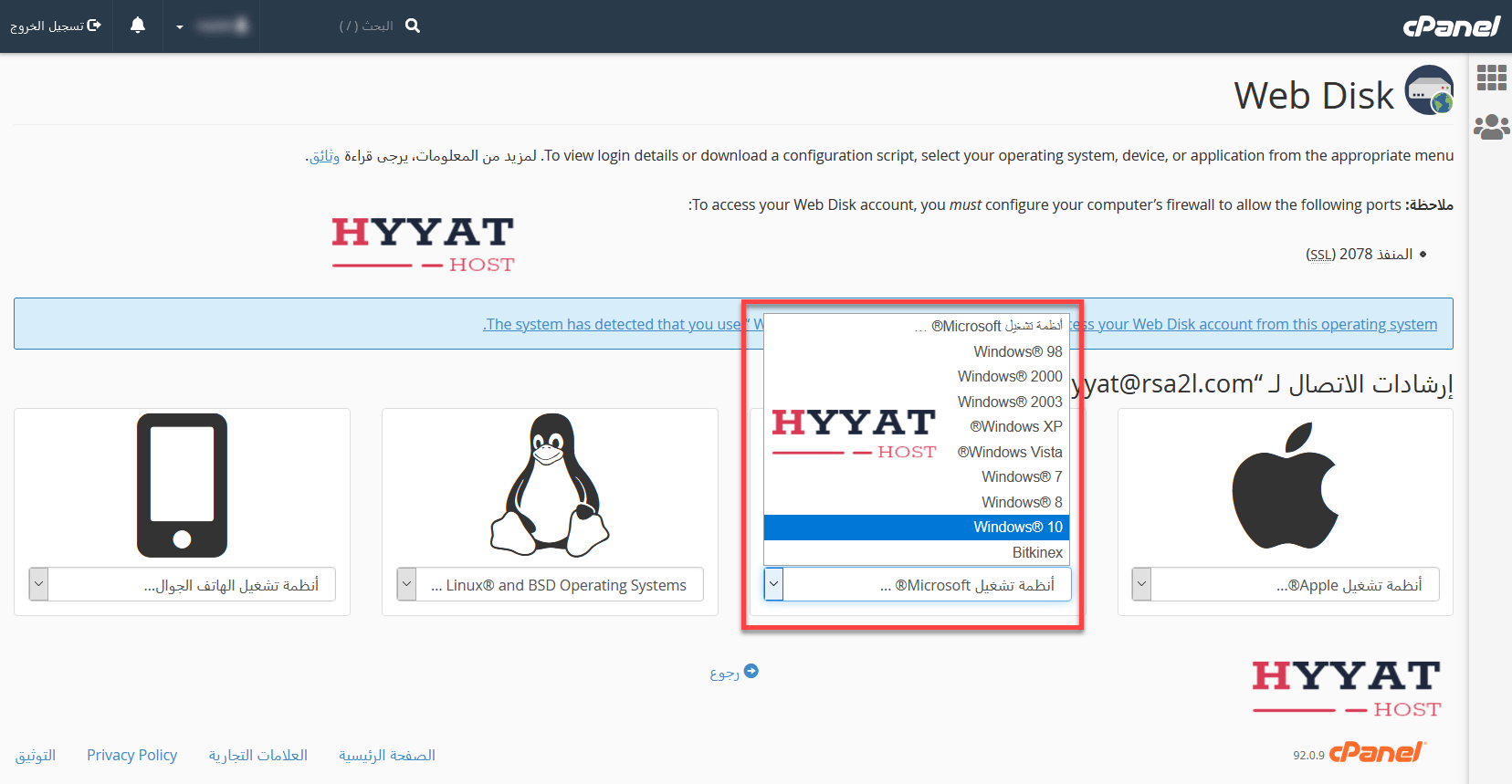Select Windows® 7 from the list
The image size is (1512, 784).
pos(915,476)
